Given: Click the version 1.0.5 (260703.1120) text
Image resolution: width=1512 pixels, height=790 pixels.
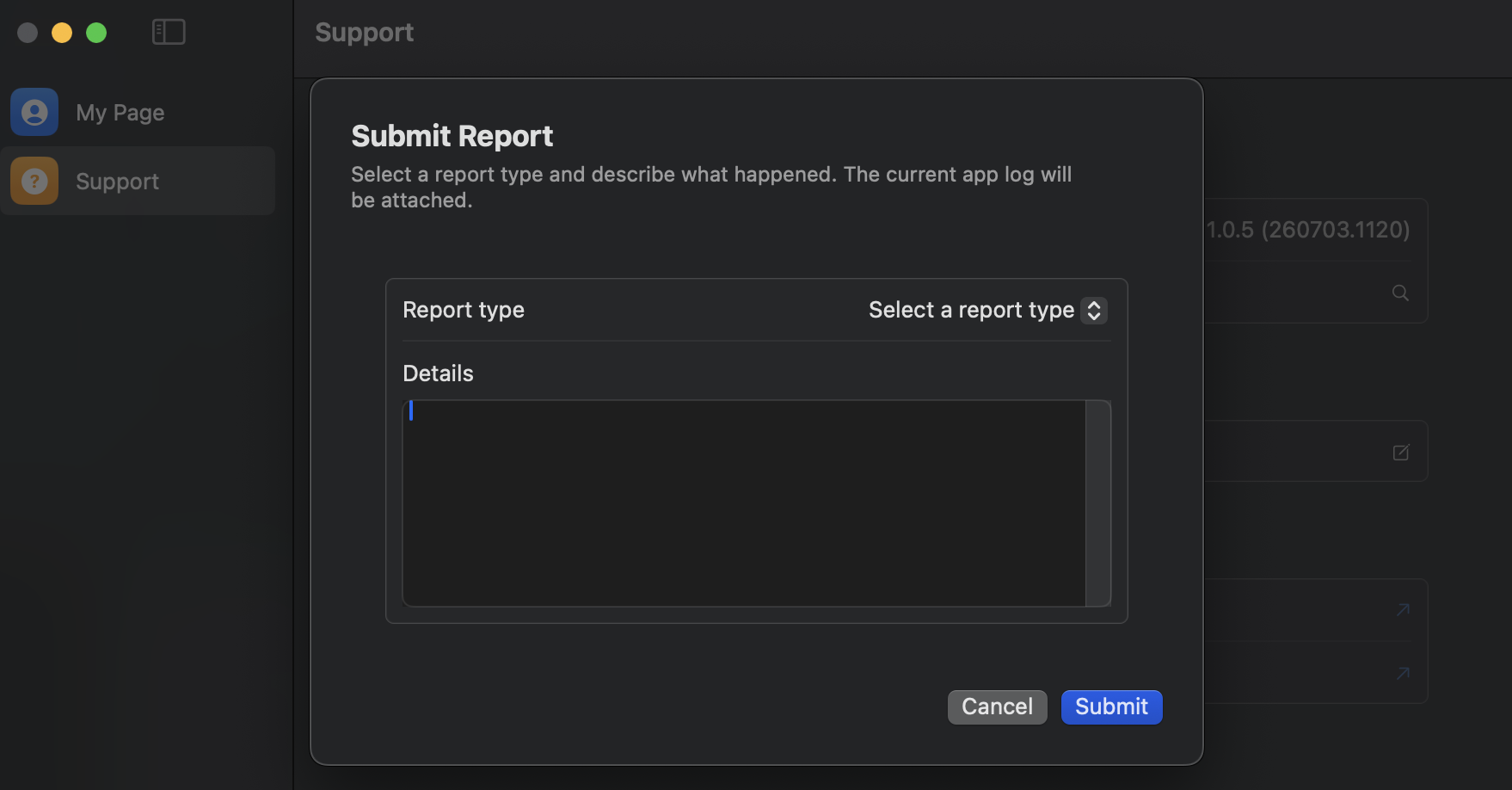Looking at the screenshot, I should point(1308,230).
